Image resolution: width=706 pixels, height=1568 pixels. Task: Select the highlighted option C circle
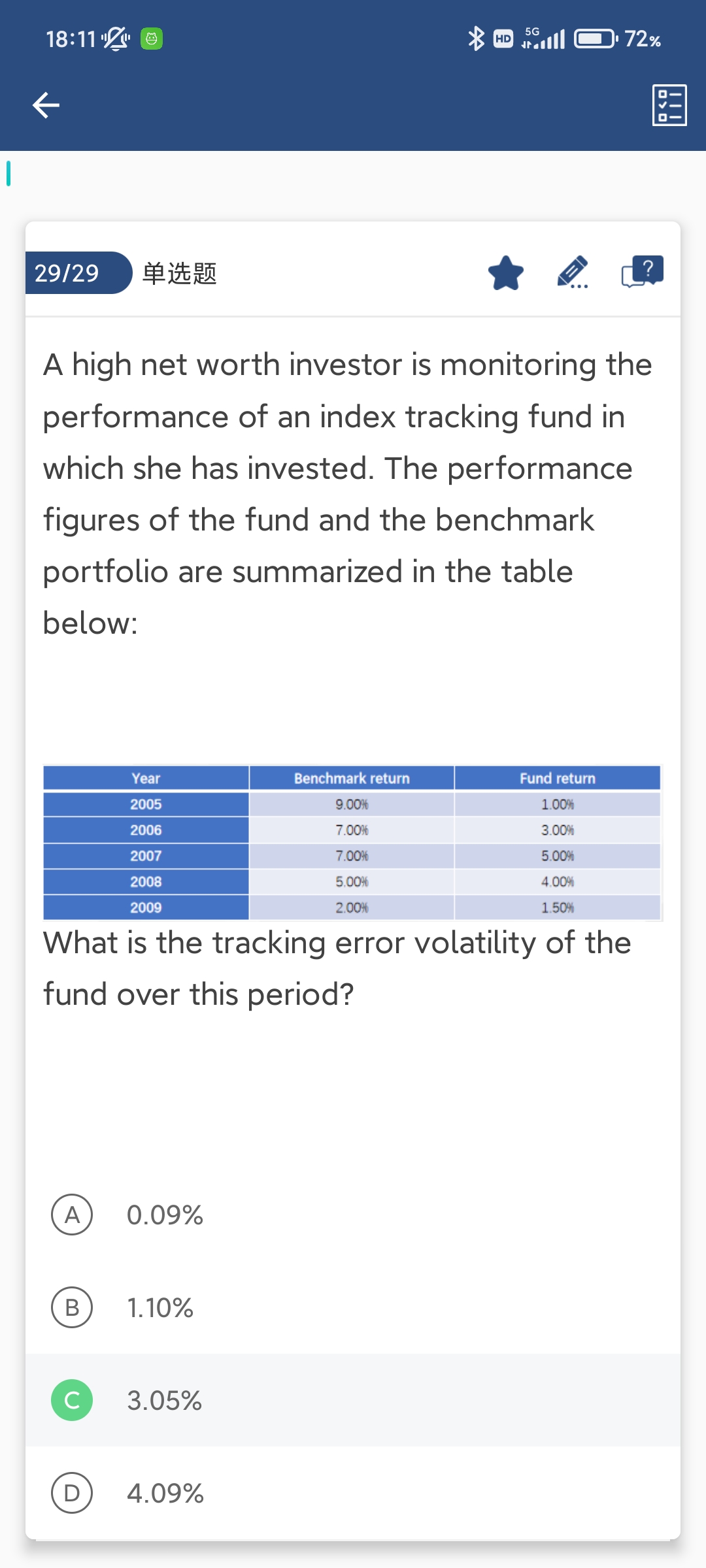(72, 1400)
